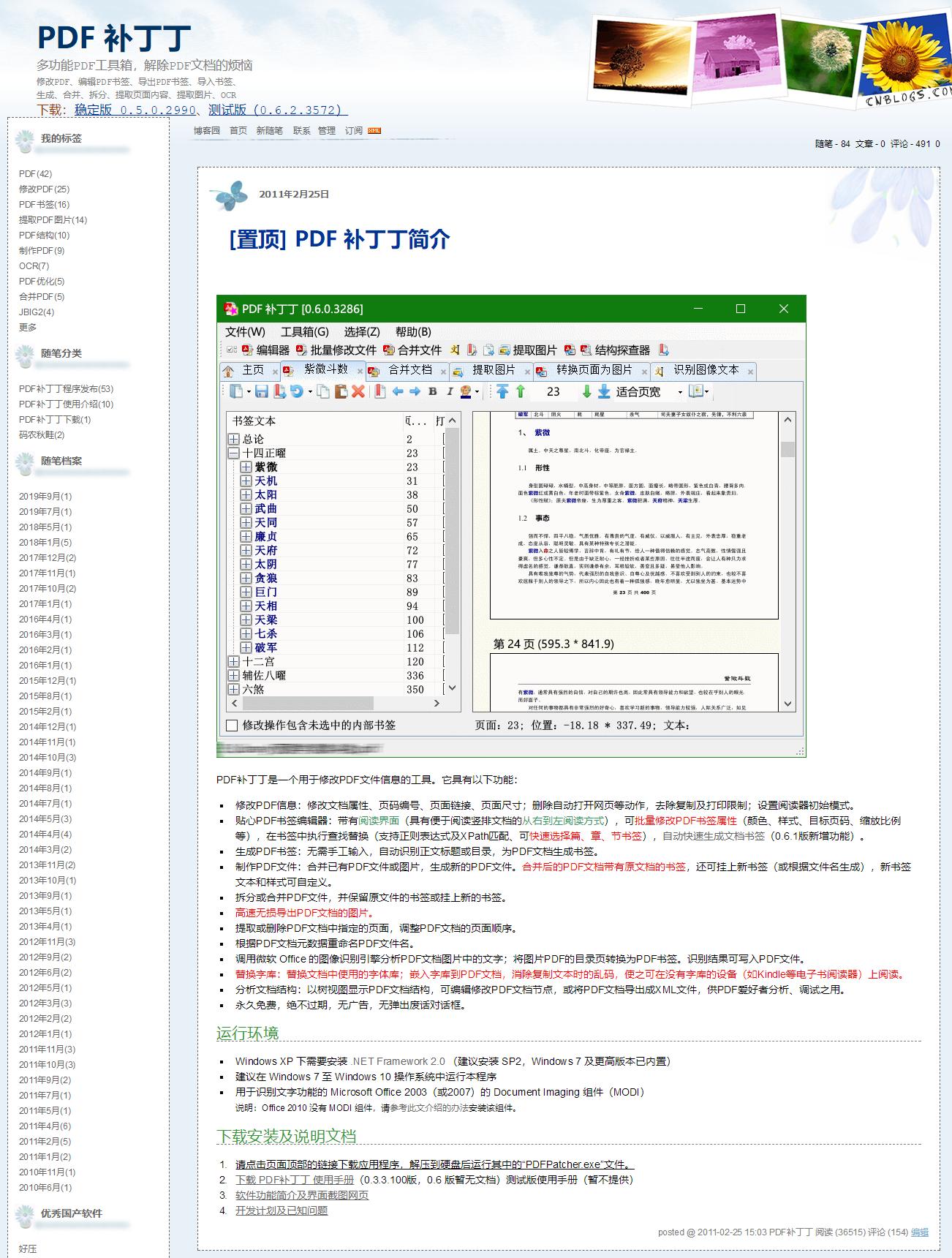Image resolution: width=952 pixels, height=1258 pixels.
Task: Click the save icon in the editor toolbar
Action: click(x=262, y=392)
